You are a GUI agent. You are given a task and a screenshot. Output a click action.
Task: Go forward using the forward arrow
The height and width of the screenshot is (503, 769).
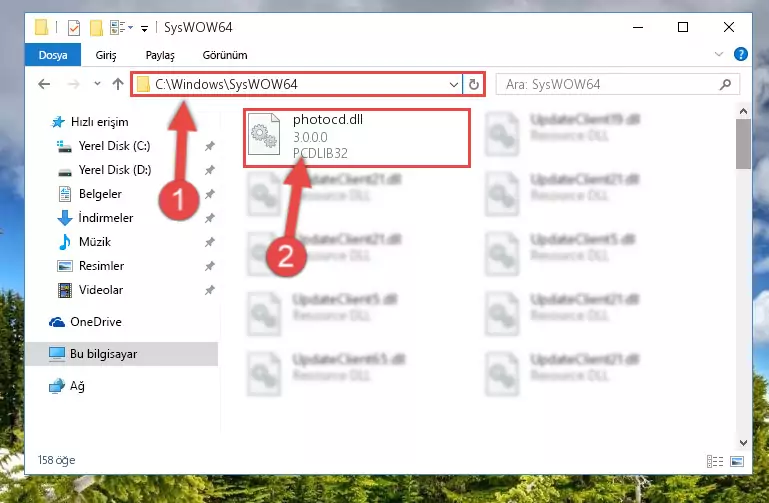74,84
